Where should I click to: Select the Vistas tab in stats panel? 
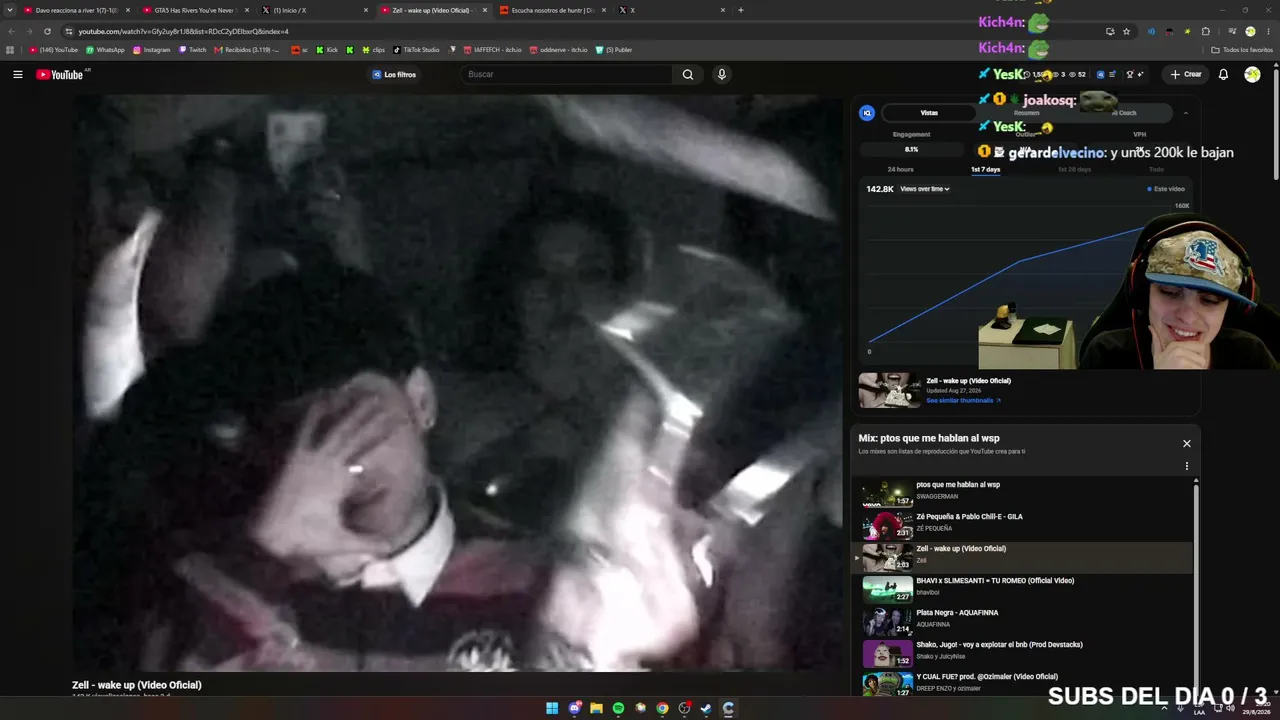coord(929,113)
